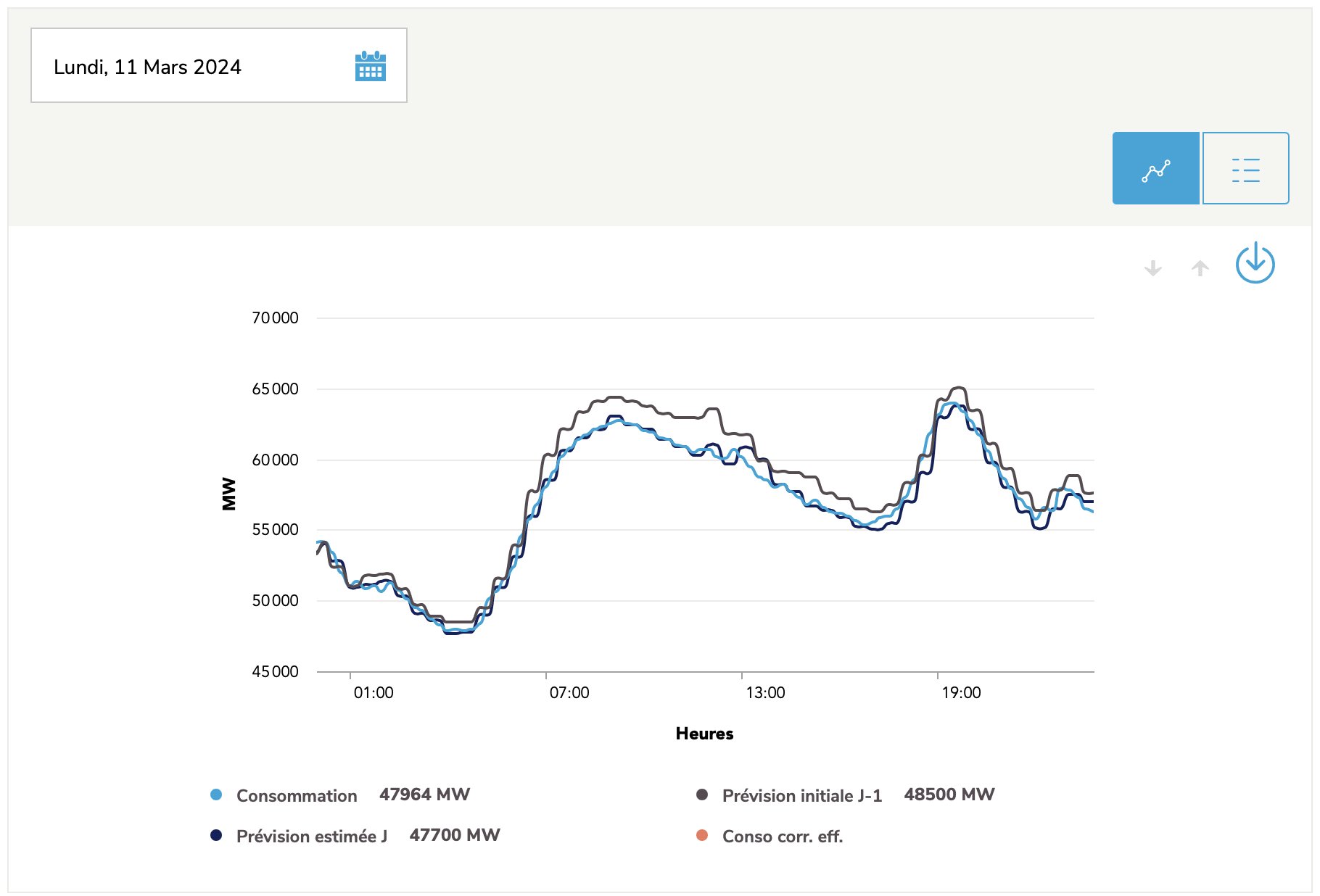1320x896 pixels.
Task: Click the navy Prévision estimée J dot
Action: (216, 836)
